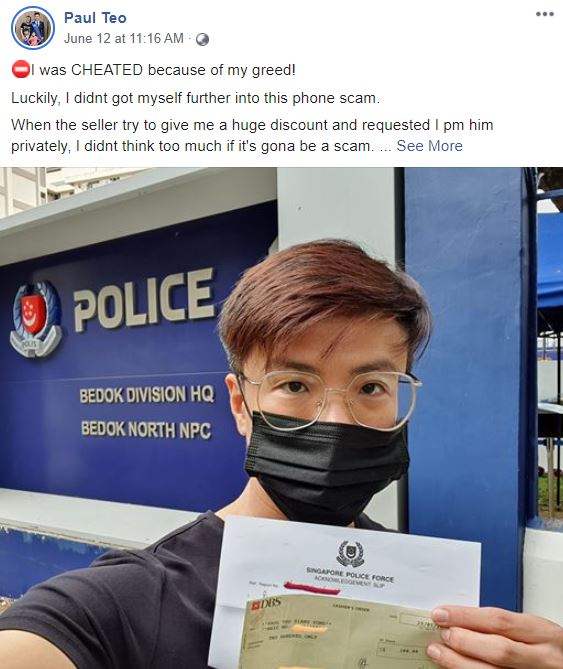Open the June 12 at 11:16 AM timestamp
563x669 pixels.
tap(124, 38)
